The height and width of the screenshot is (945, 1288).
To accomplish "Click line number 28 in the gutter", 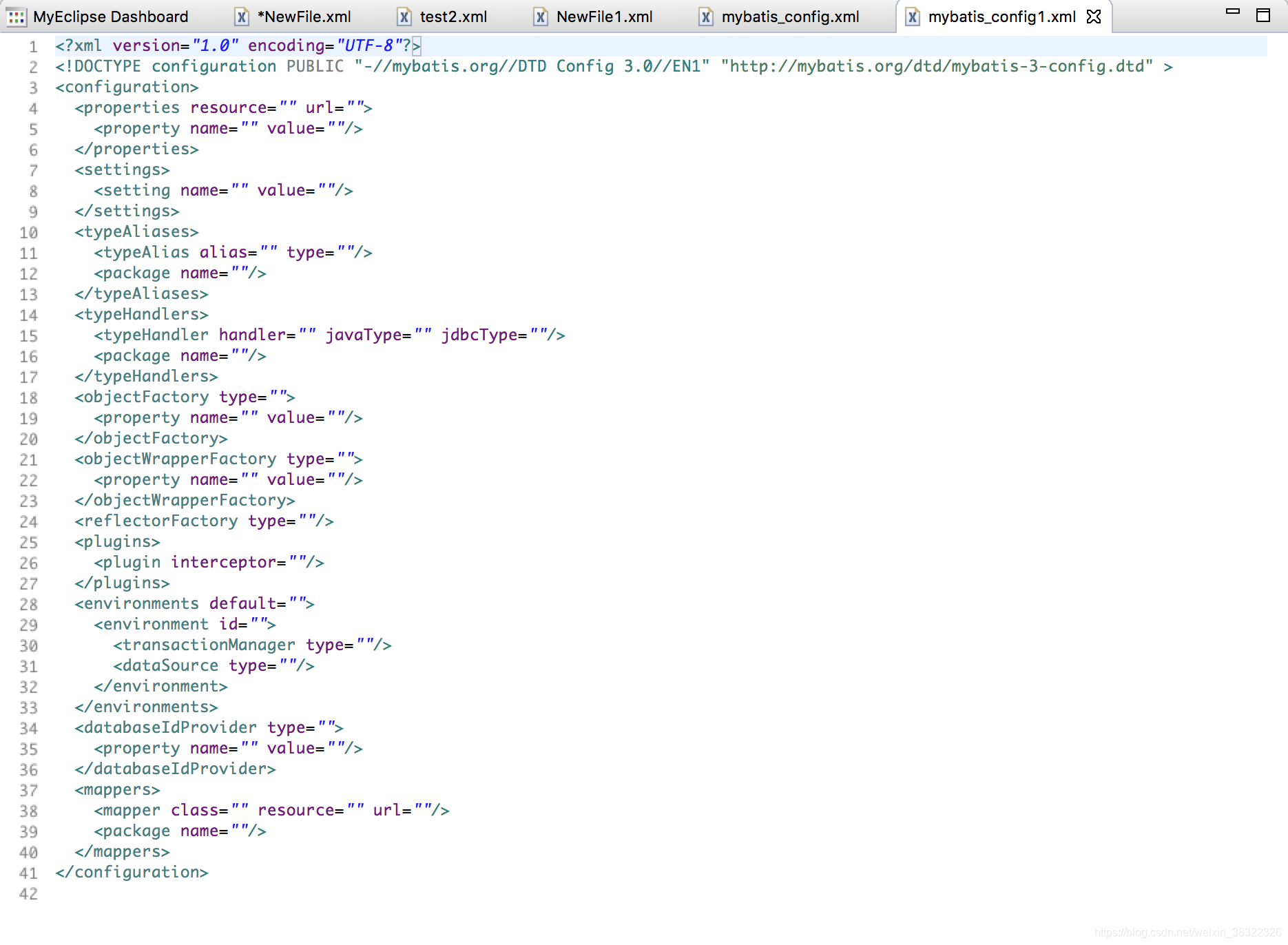I will pyautogui.click(x=29, y=605).
